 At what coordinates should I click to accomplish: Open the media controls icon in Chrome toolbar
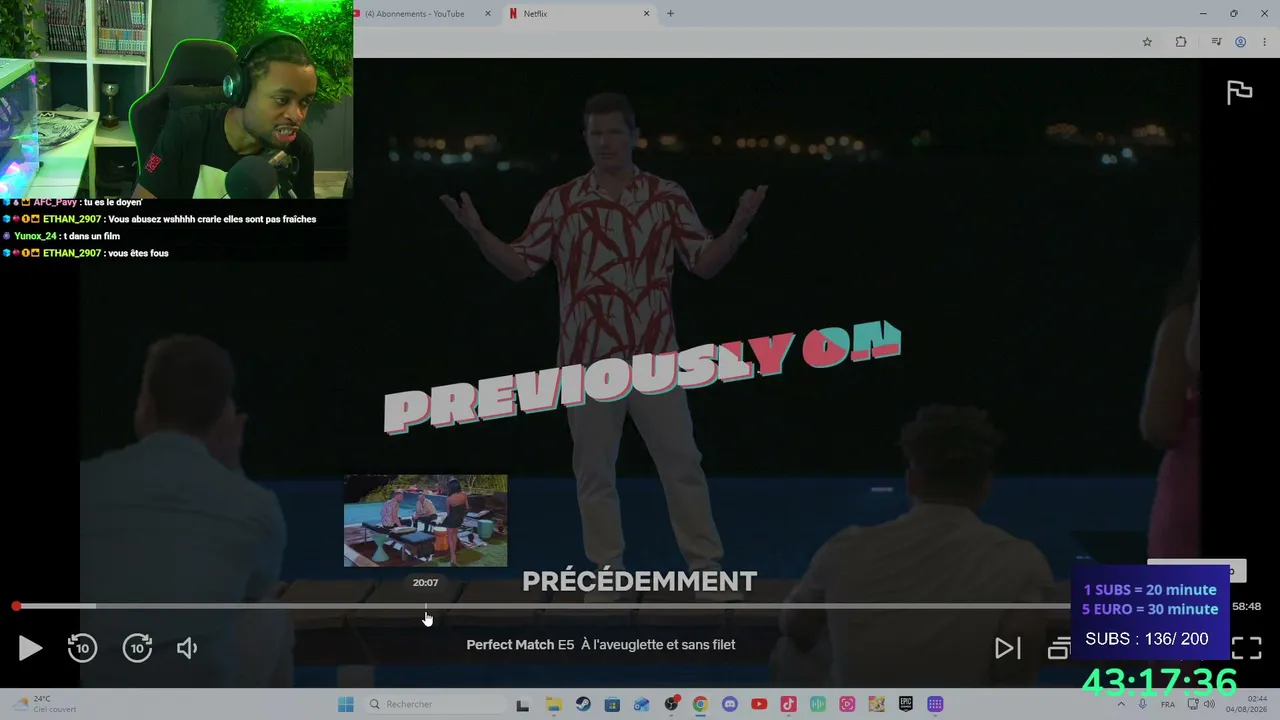1216,42
